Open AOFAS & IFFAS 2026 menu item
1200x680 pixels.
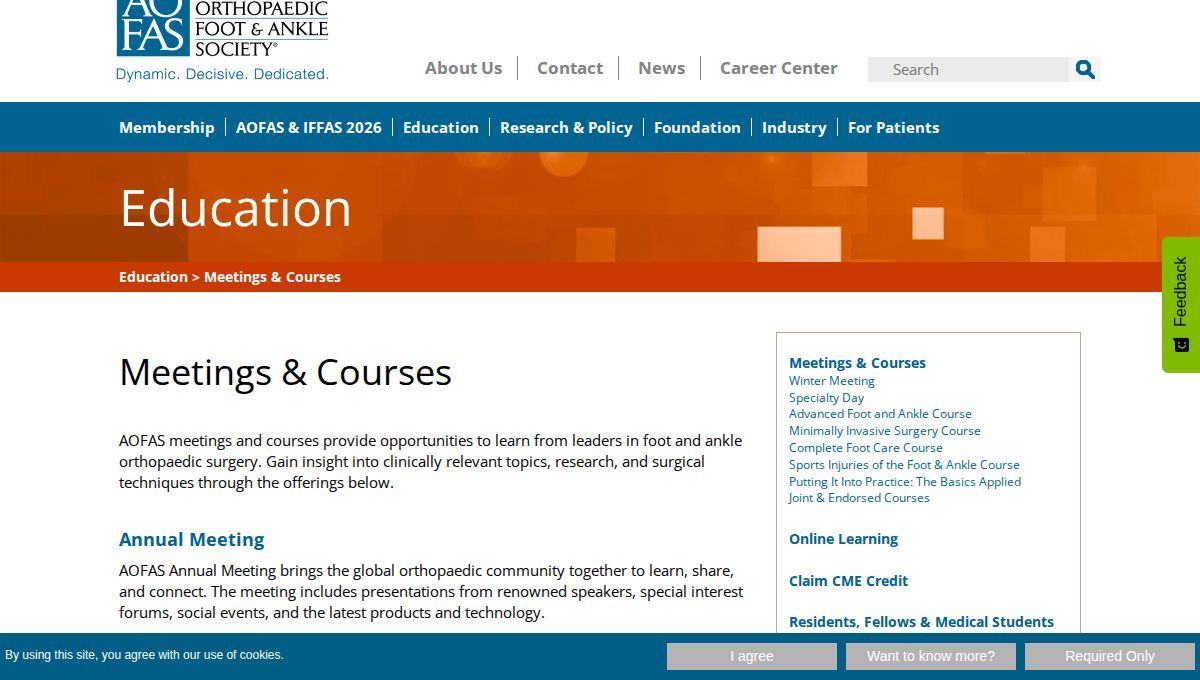[x=308, y=127]
